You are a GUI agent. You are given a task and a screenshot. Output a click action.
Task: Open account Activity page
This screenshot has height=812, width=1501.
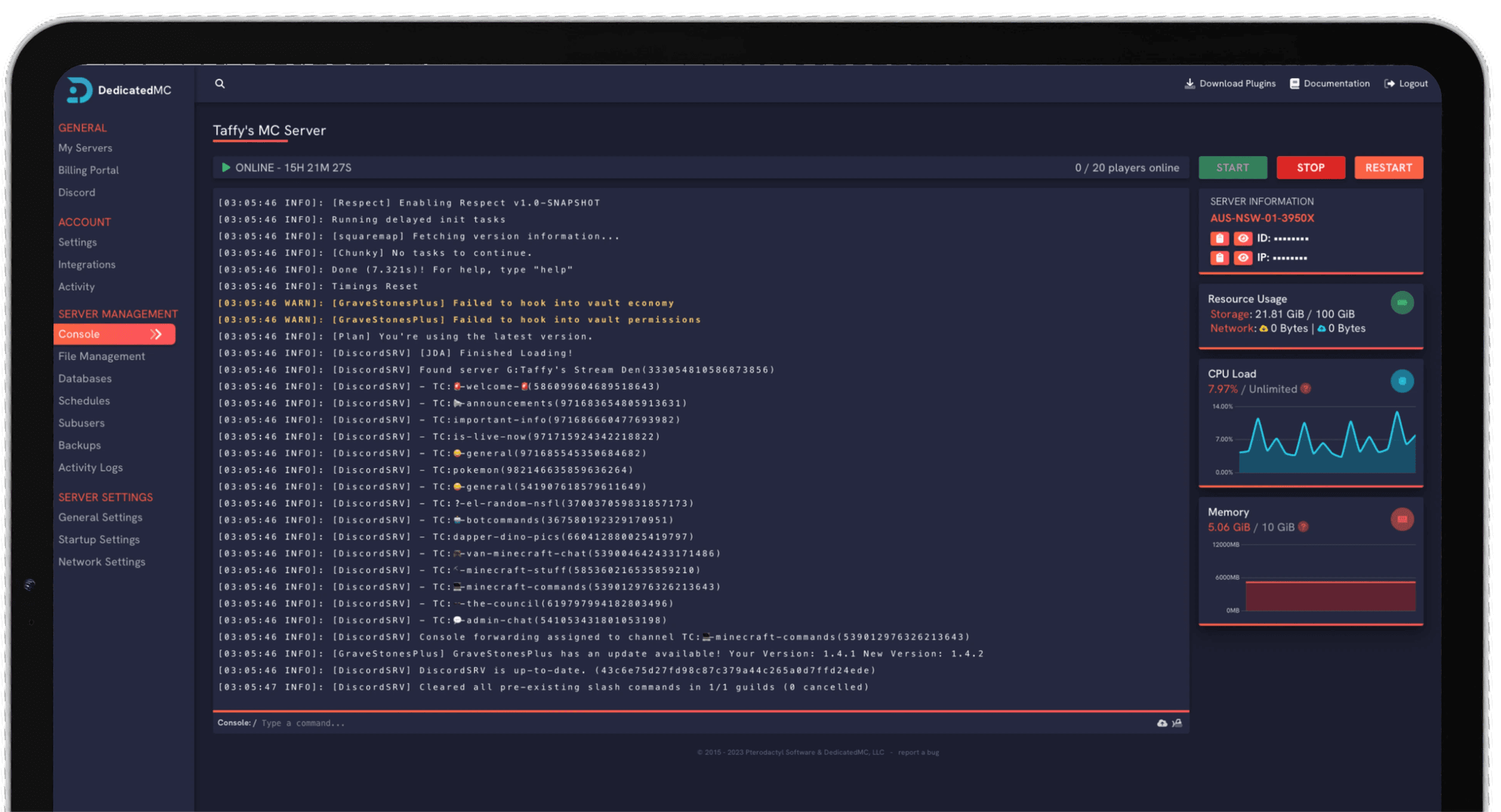pyautogui.click(x=77, y=287)
